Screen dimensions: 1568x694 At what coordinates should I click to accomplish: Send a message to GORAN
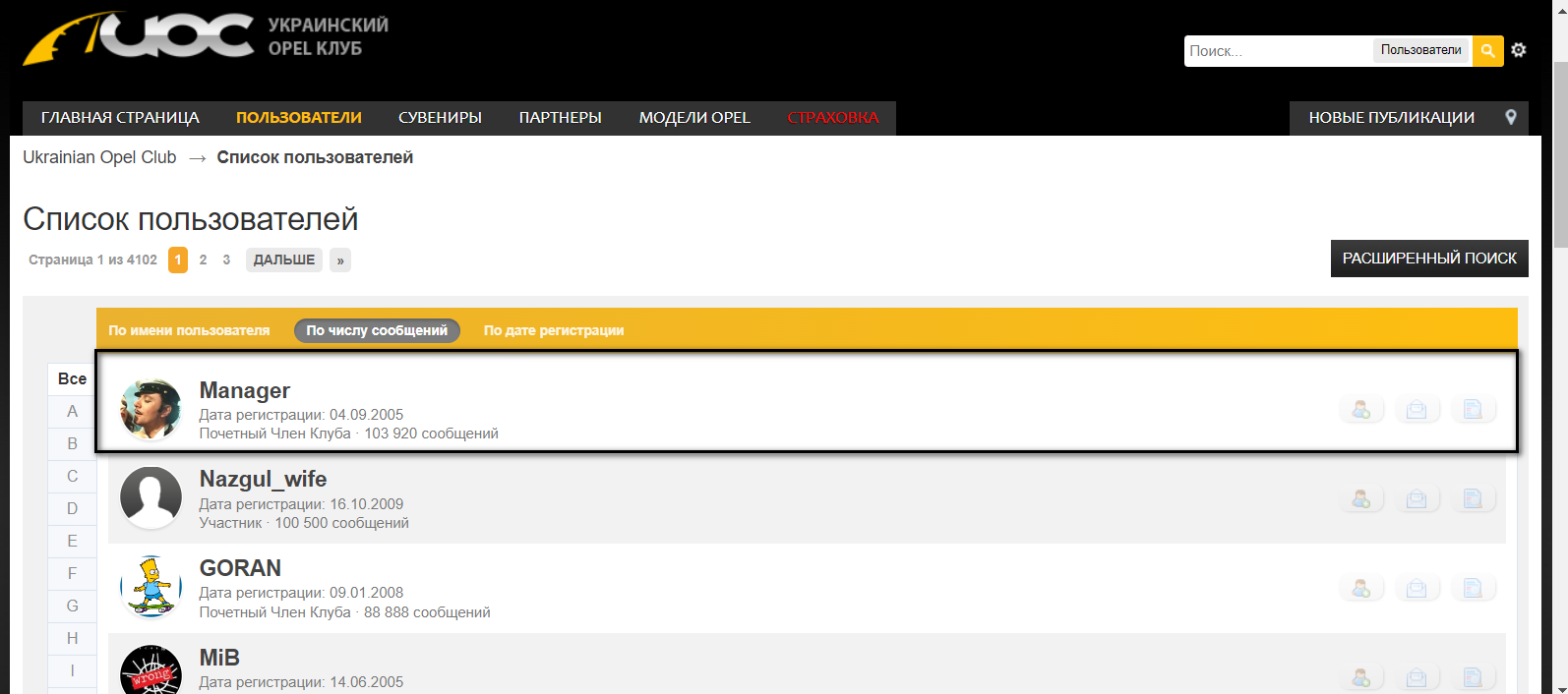[1417, 588]
